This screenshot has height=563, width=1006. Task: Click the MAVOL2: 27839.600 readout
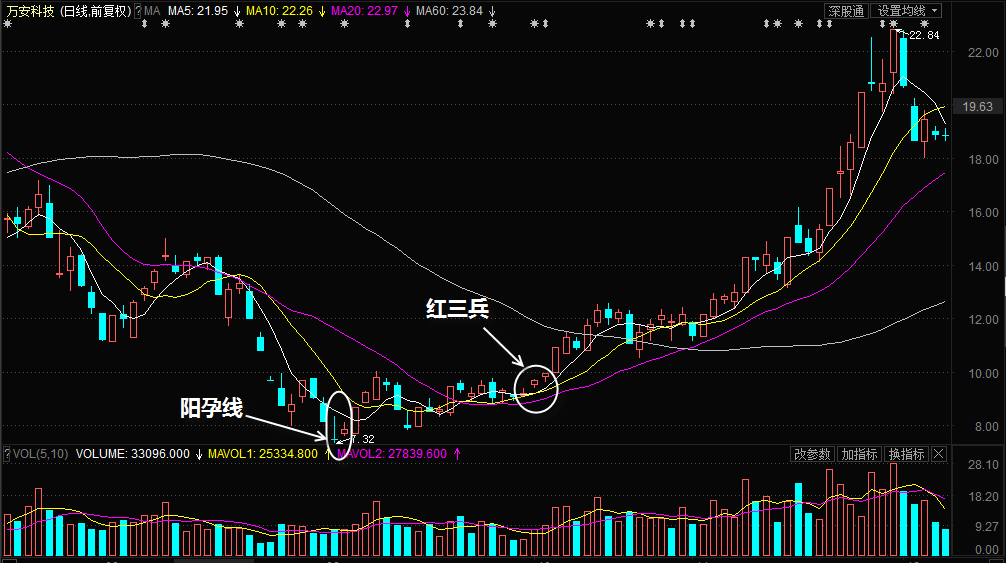point(391,454)
